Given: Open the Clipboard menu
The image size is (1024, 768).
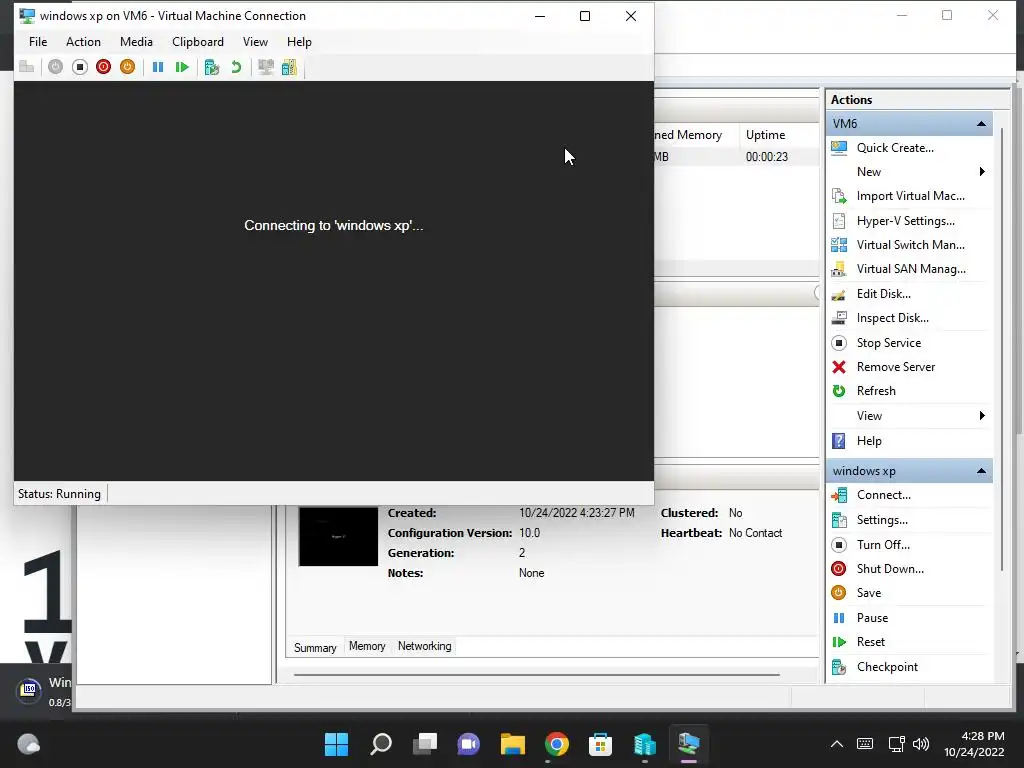Looking at the screenshot, I should (198, 42).
